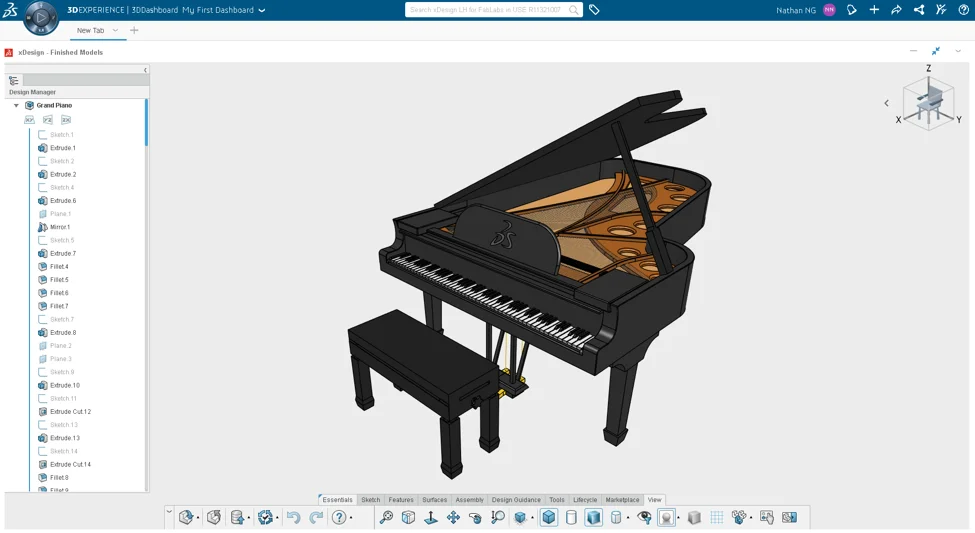Toggle the shaded with edges display mode
Image resolution: width=975 pixels, height=533 pixels.
[549, 517]
